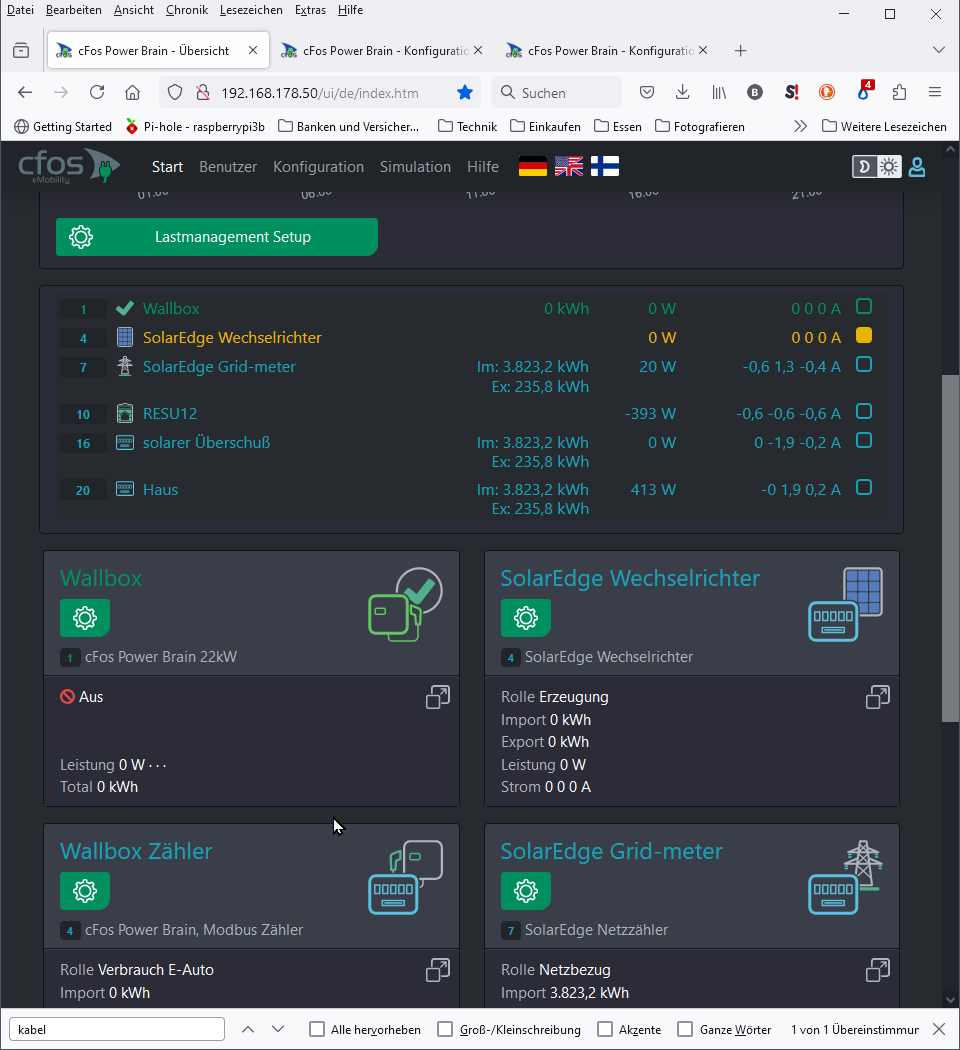
Task: Open settings gear on Wallbox Zähler card
Action: (85, 891)
